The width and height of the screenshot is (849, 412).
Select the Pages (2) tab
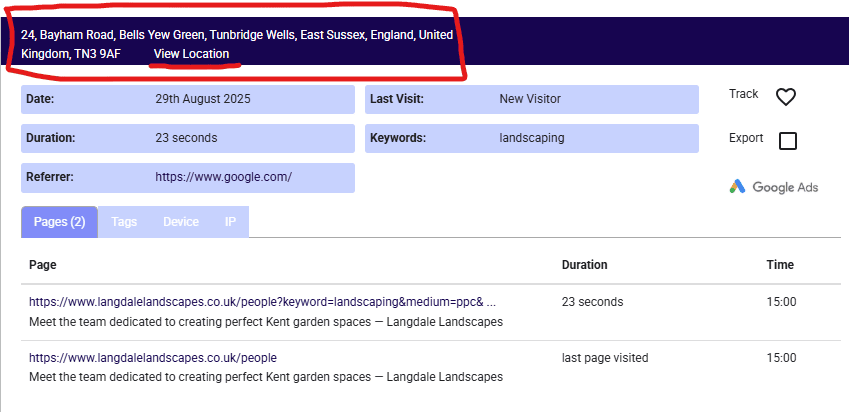(59, 222)
